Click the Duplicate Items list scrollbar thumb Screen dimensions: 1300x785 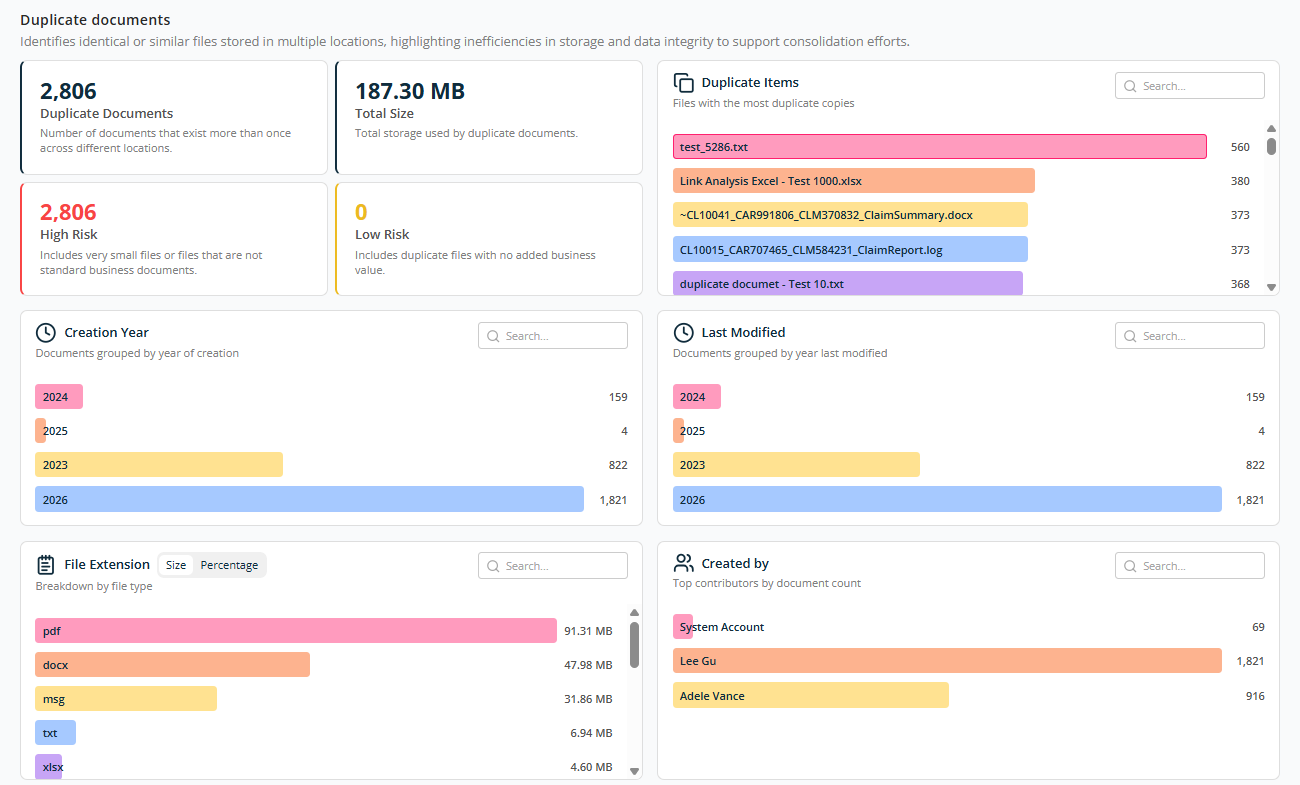[1271, 146]
